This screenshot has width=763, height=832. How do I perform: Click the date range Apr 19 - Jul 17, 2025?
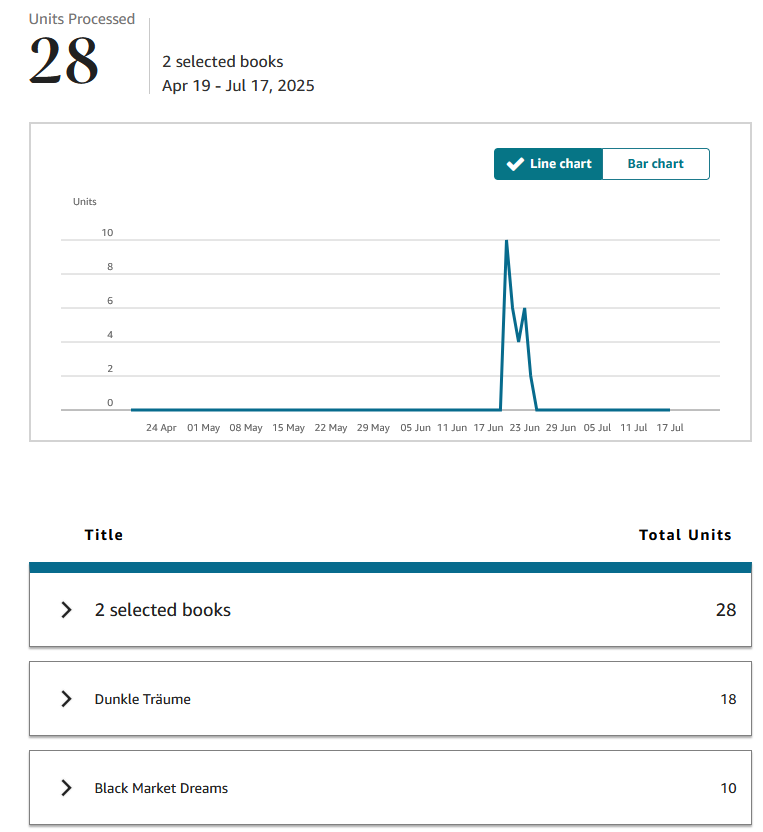tap(238, 85)
